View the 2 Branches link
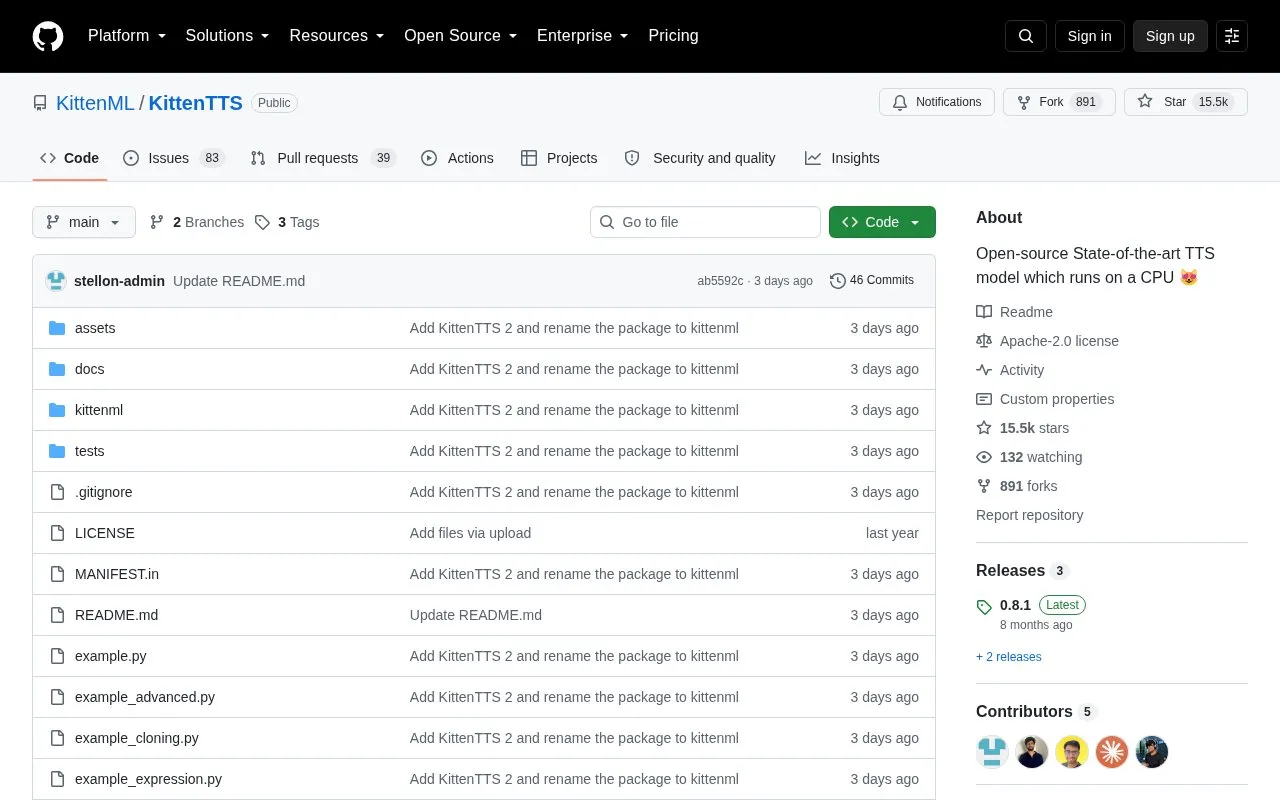Image resolution: width=1280 pixels, height=800 pixels. click(197, 222)
